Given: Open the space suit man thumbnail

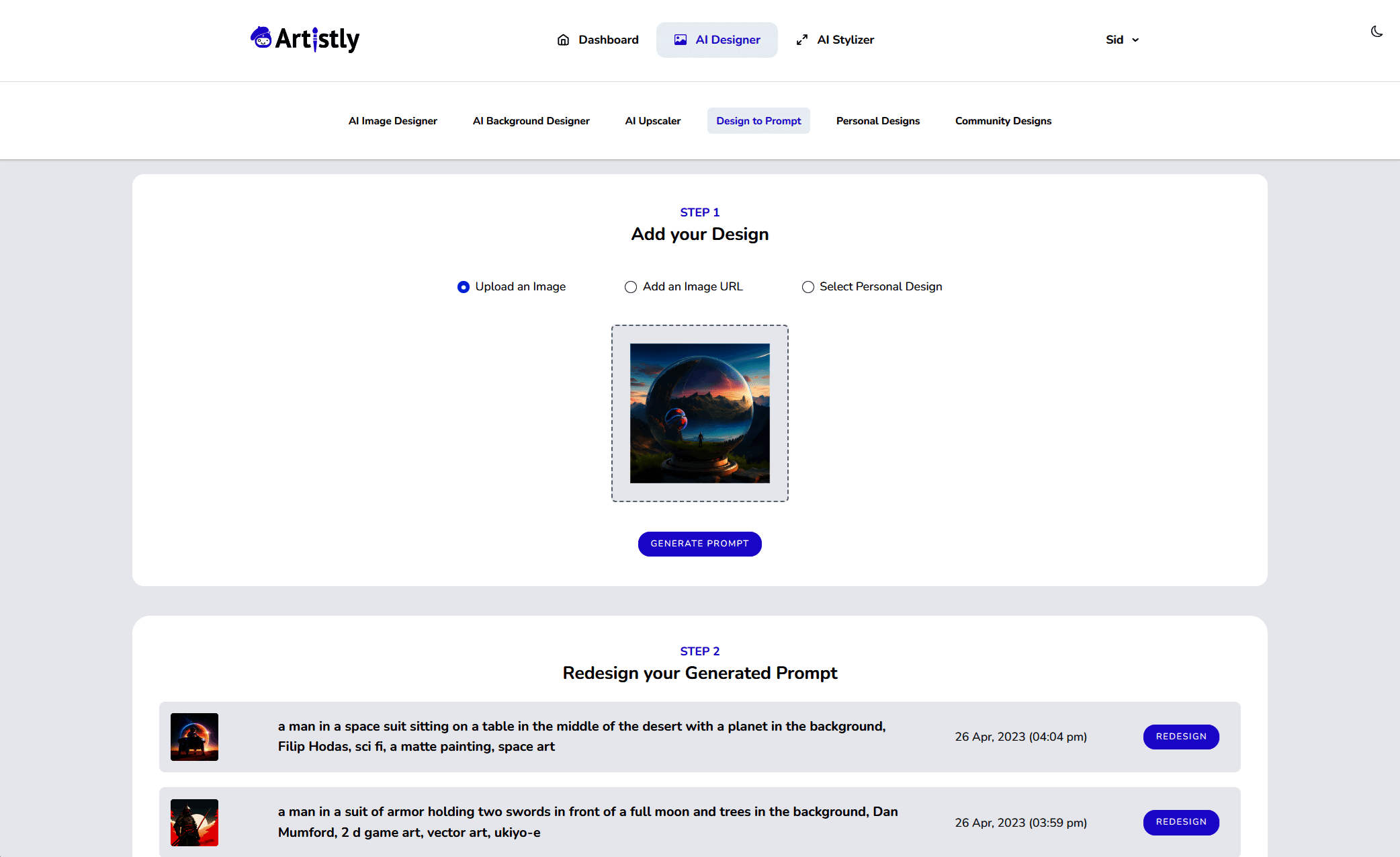Looking at the screenshot, I should pyautogui.click(x=194, y=737).
